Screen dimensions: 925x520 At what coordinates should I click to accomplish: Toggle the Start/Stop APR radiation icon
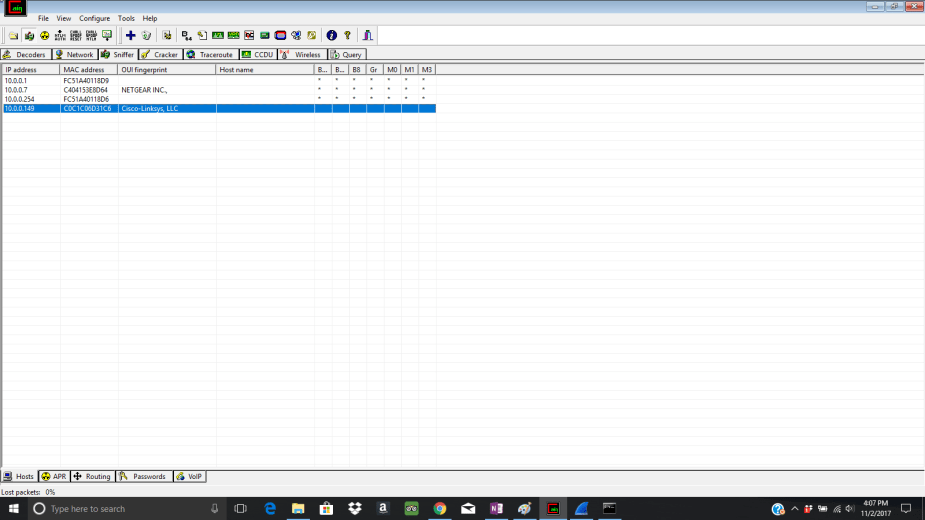pos(45,35)
